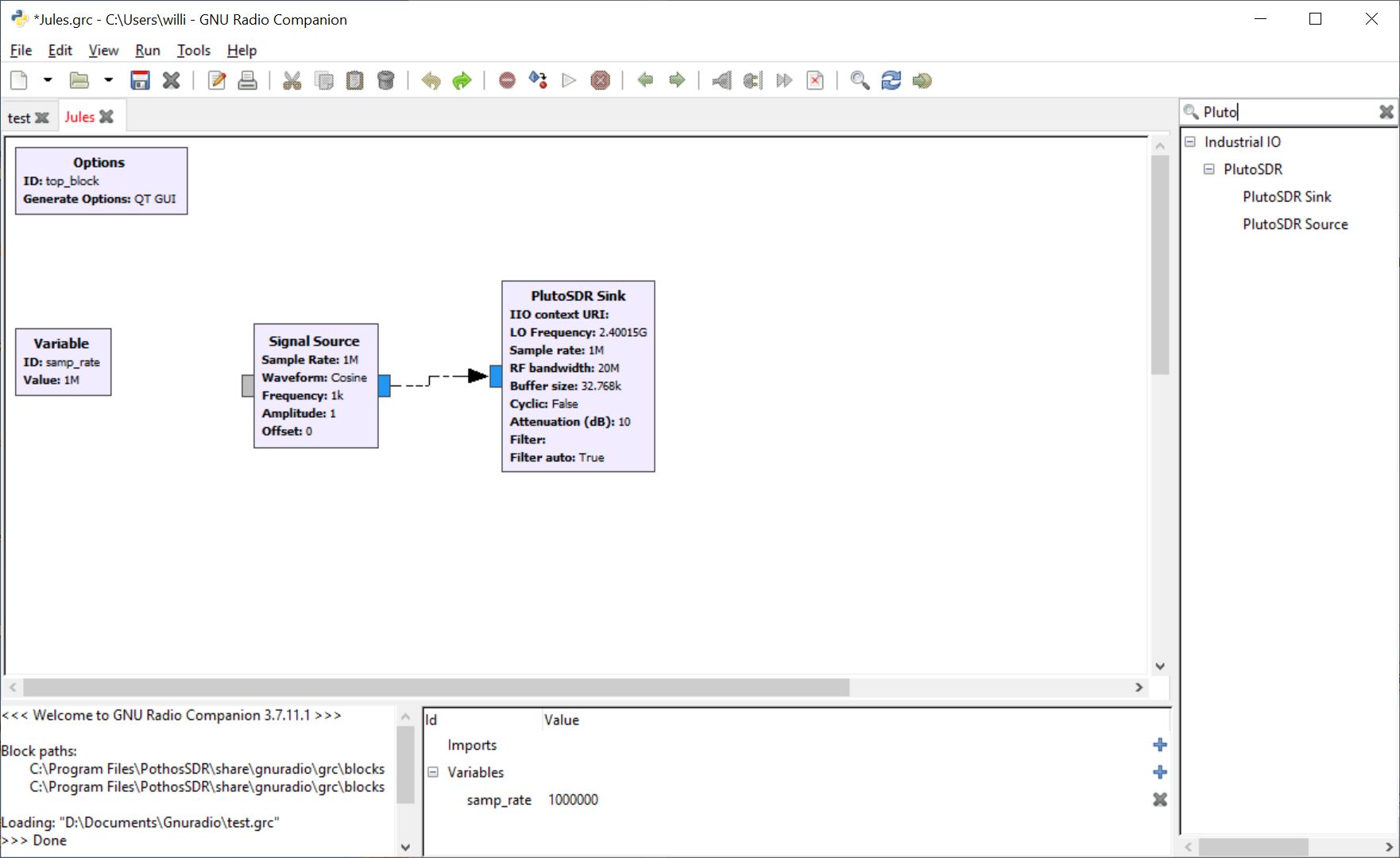Screen dimensions: 1400x858
Task: Rotate block clockwise with right arrow
Action: tap(677, 80)
